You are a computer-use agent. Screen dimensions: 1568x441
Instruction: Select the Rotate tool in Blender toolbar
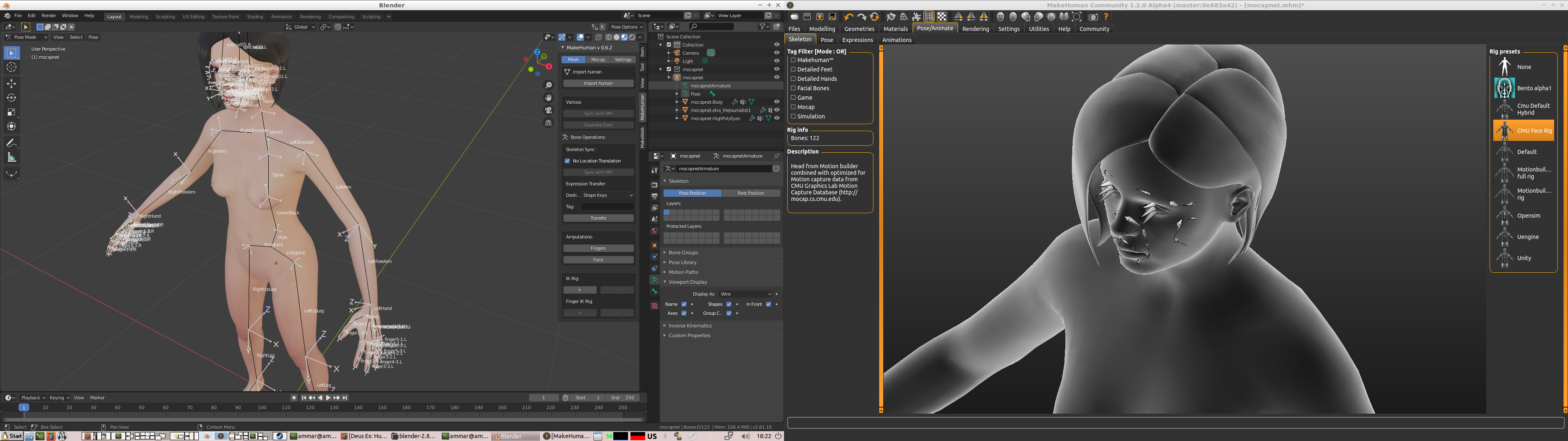(x=11, y=98)
